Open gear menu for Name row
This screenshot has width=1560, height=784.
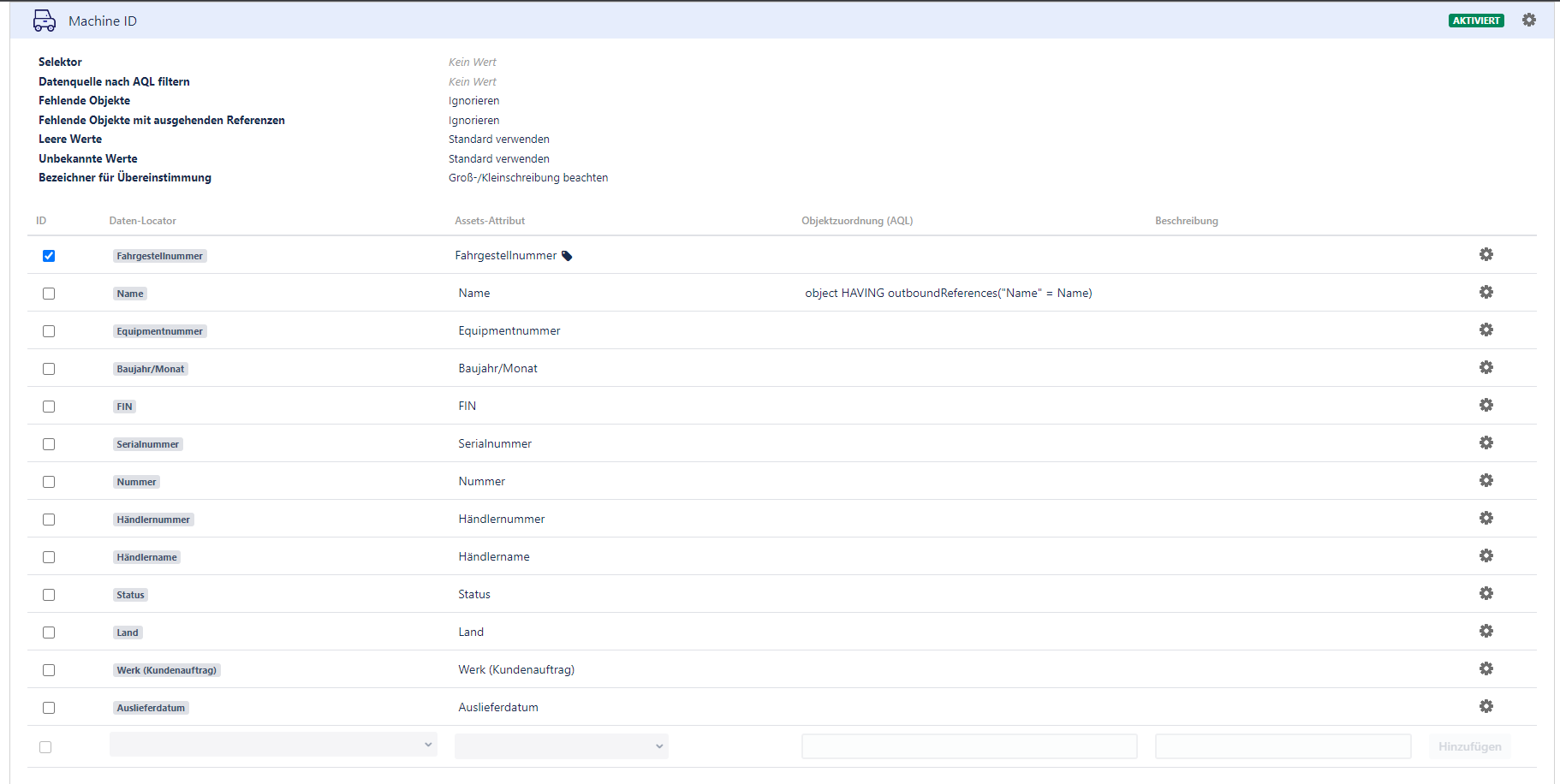(x=1486, y=292)
